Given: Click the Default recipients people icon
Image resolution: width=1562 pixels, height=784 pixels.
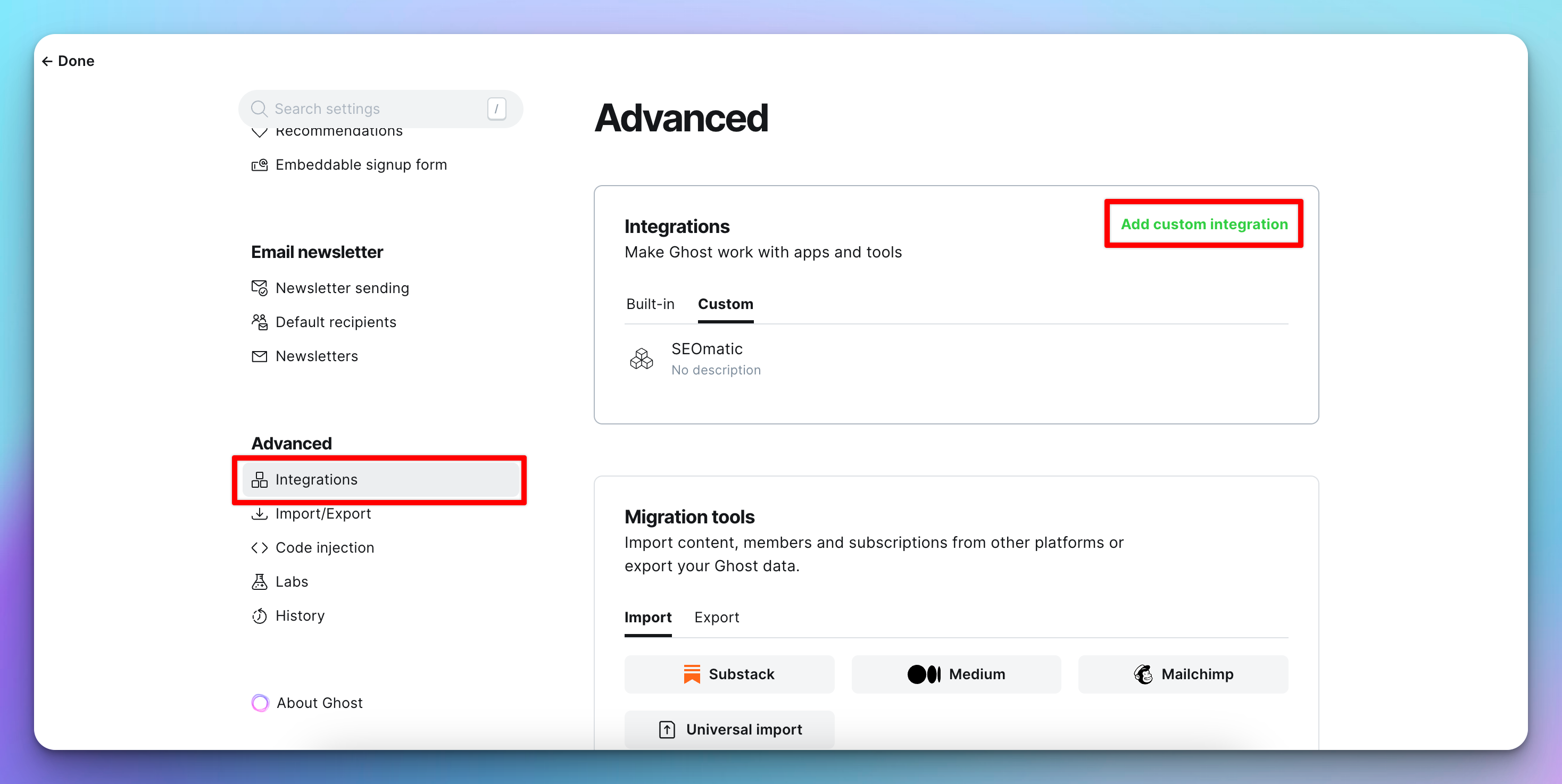Looking at the screenshot, I should click(260, 322).
